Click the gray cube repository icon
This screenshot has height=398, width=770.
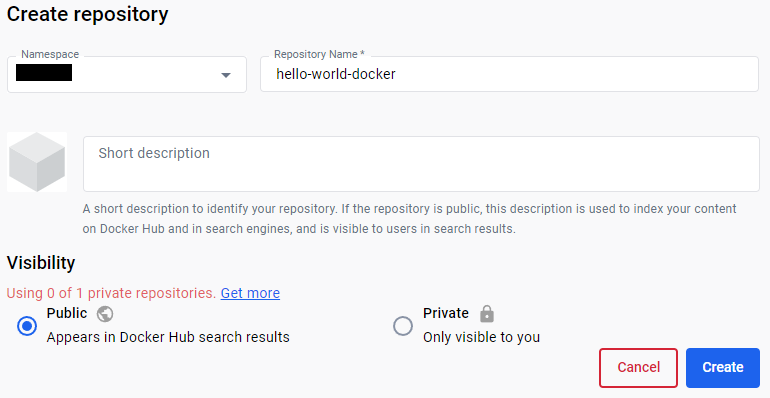point(37,162)
